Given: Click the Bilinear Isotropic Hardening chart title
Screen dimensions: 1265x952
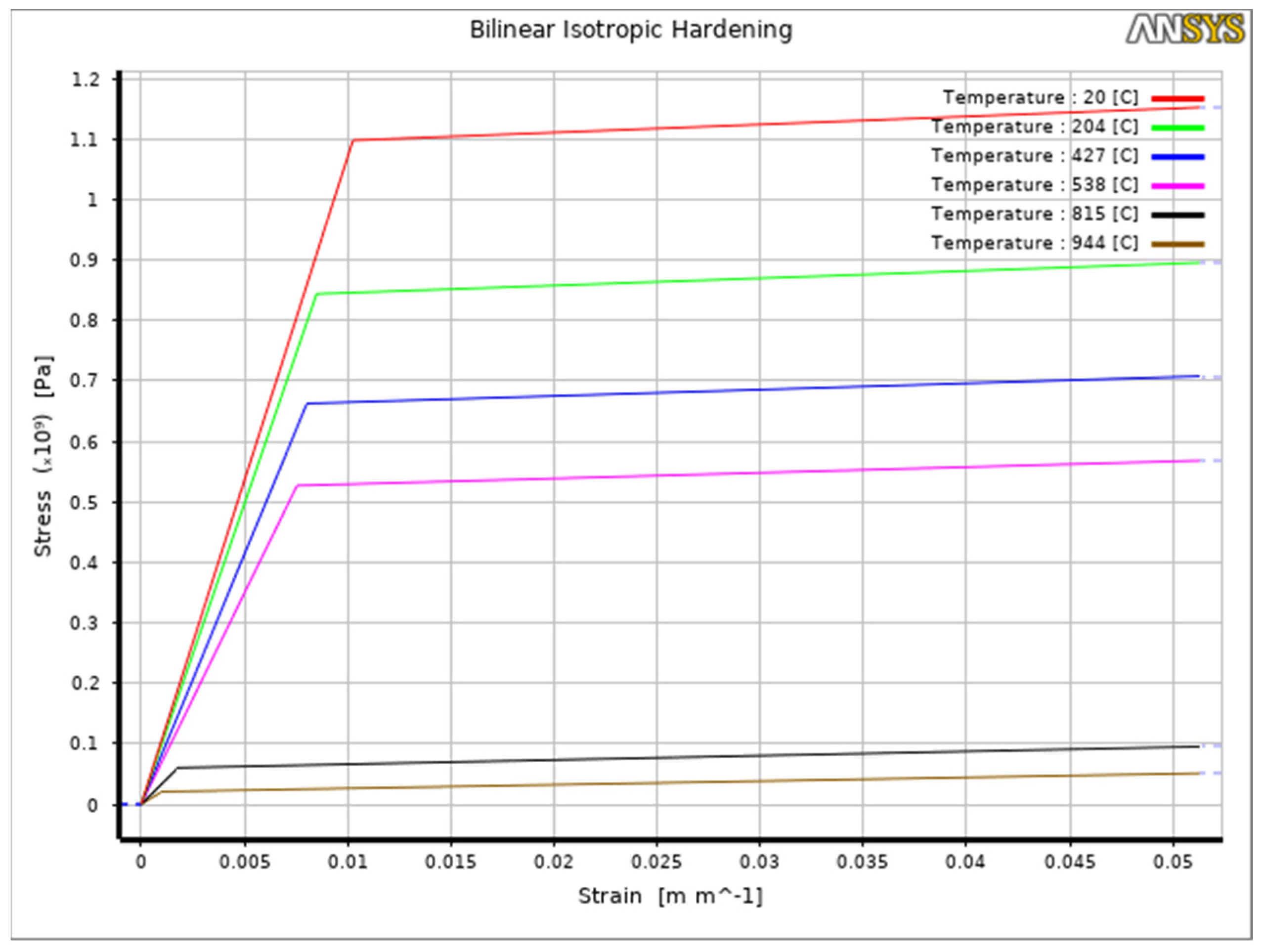Looking at the screenshot, I should (631, 30).
